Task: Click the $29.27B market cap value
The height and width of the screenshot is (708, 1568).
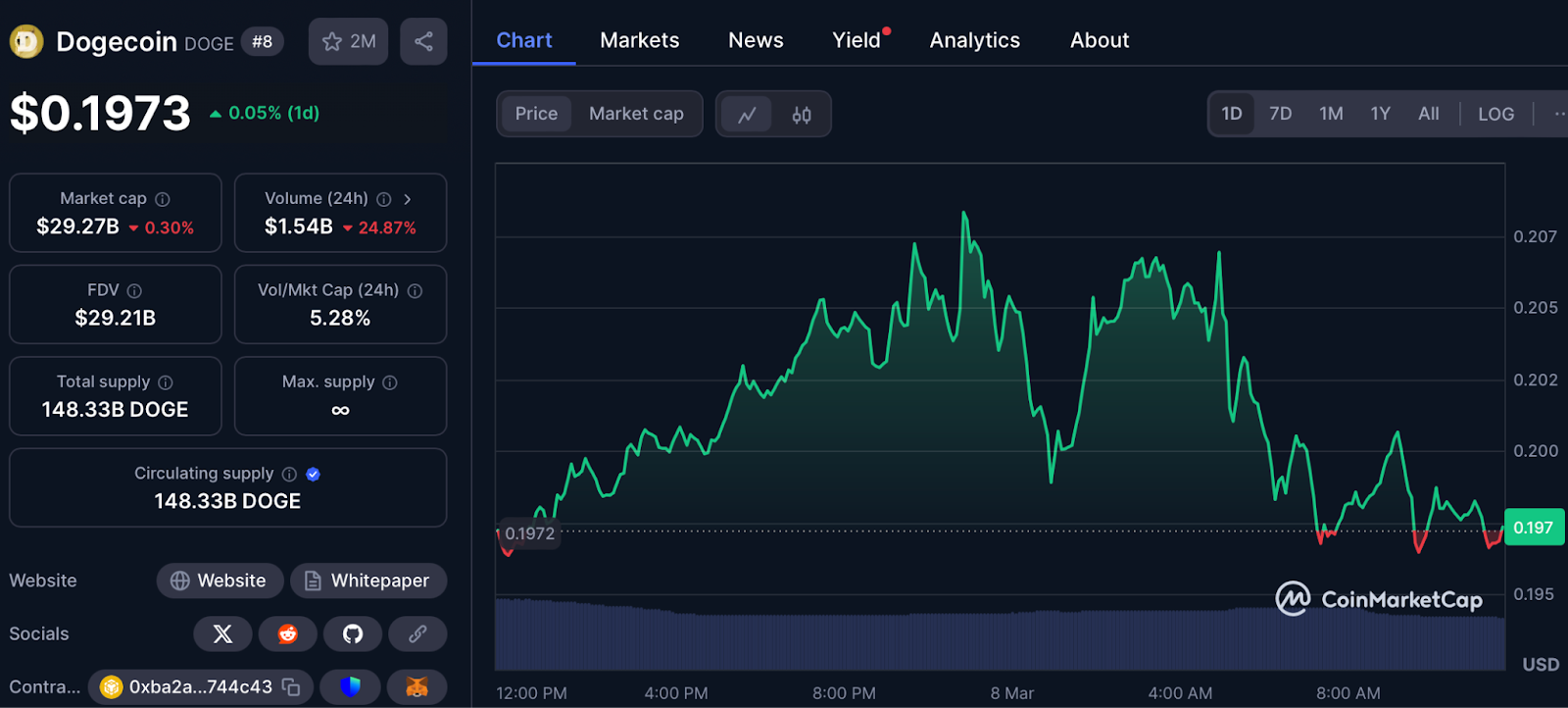Action: 77,227
